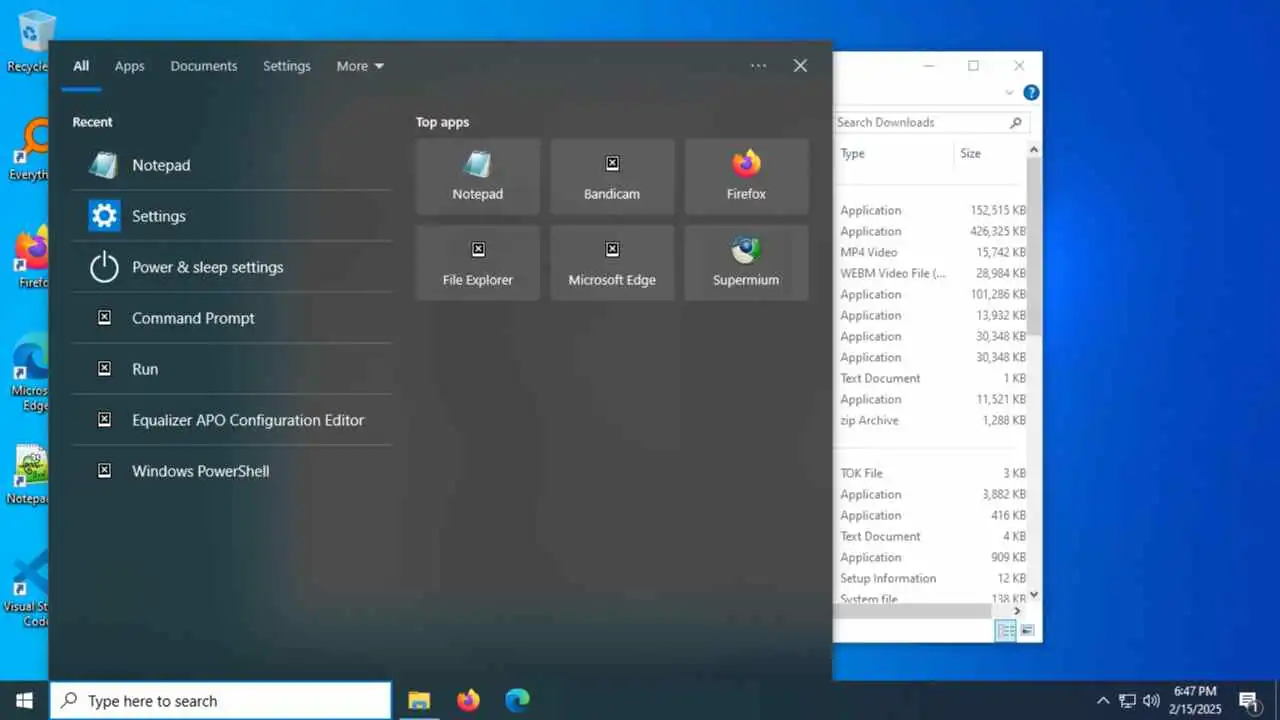Select the zip Archive row

(x=932, y=420)
